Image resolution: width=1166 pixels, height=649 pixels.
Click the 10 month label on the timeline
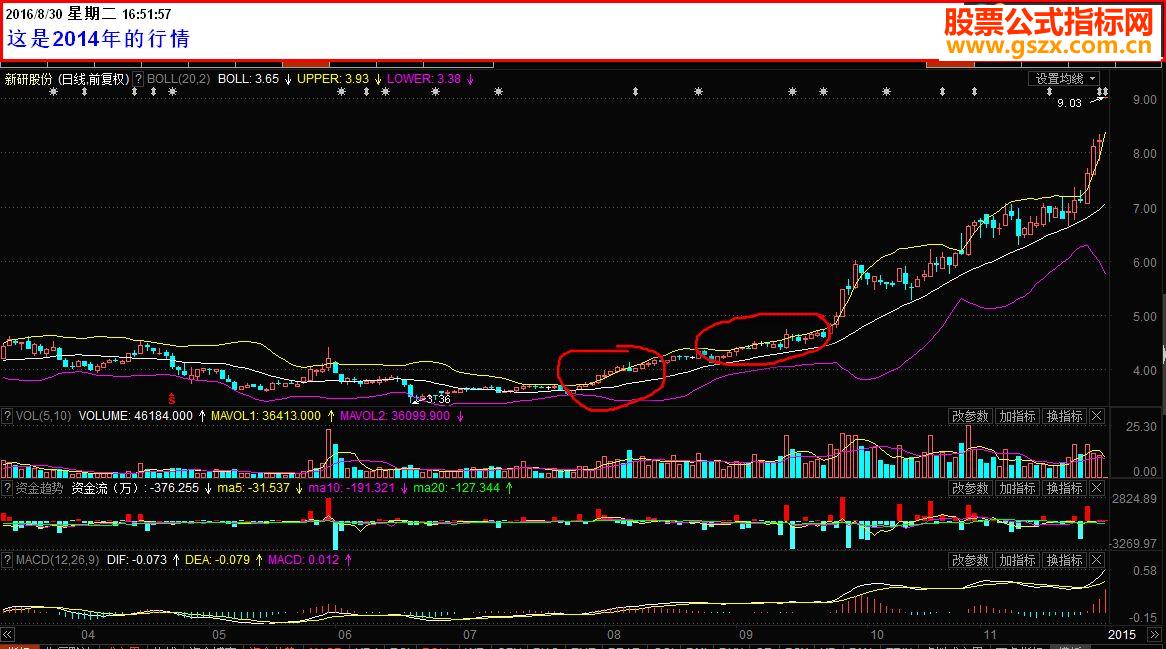point(877,635)
